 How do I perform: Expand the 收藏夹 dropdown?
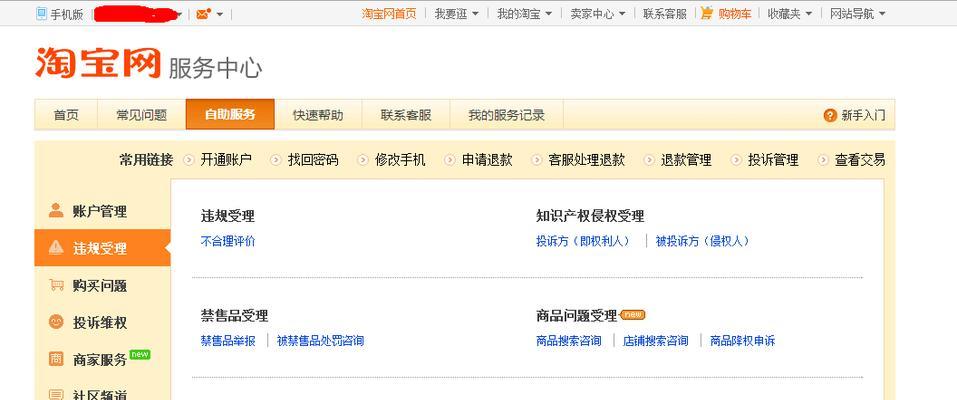[790, 13]
